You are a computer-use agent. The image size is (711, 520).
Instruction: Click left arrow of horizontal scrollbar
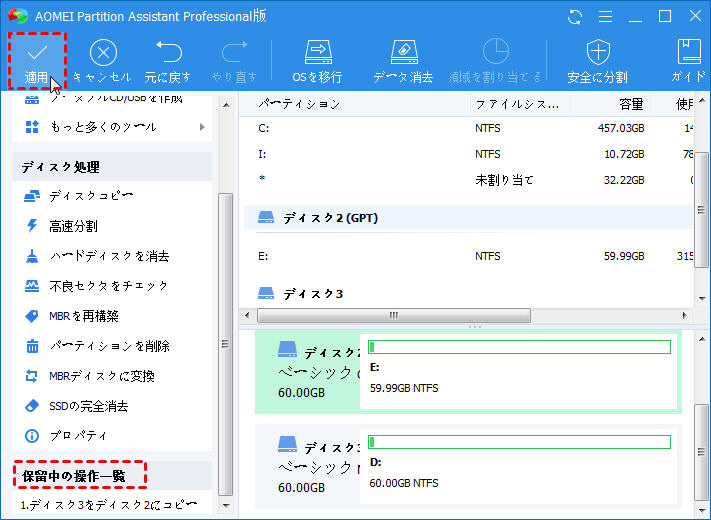click(x=247, y=315)
